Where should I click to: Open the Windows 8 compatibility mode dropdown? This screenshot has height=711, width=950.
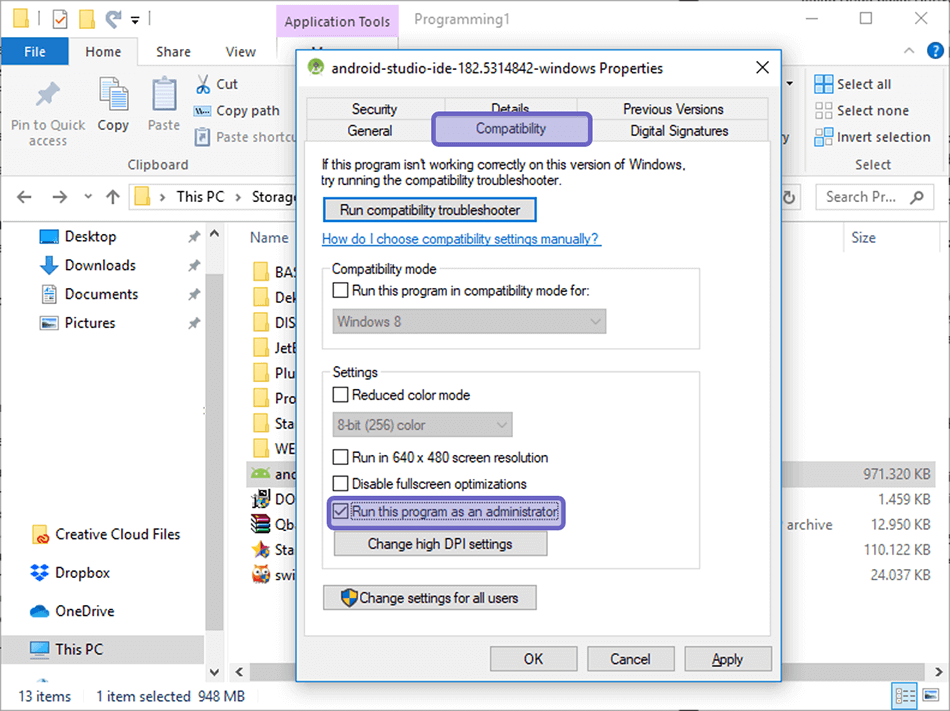pos(469,322)
